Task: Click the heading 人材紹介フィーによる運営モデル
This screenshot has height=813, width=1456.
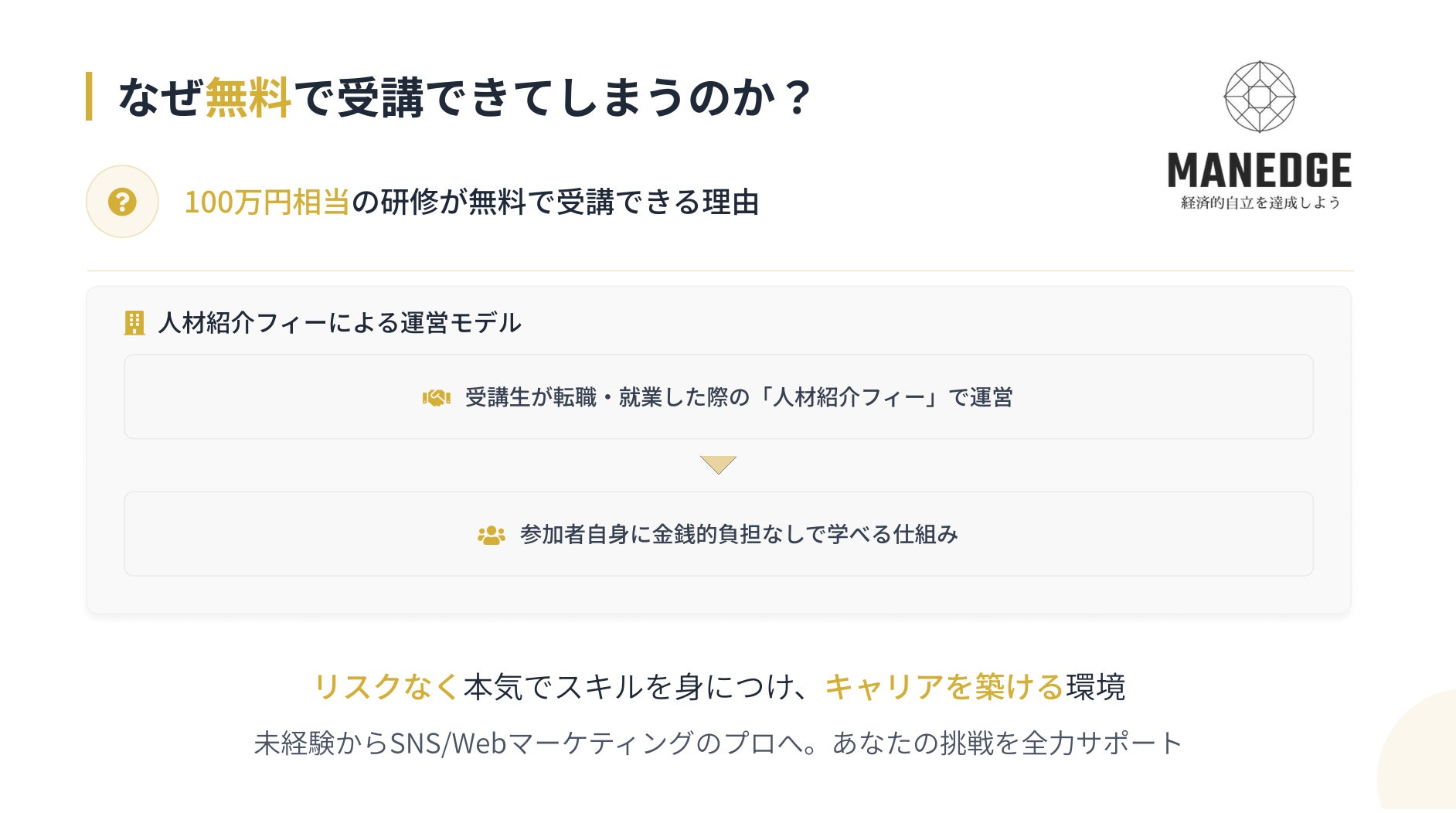Action: [340, 323]
